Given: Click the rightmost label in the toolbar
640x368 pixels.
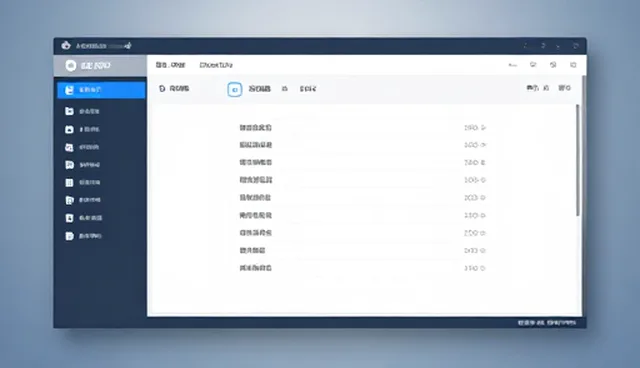Looking at the screenshot, I should pos(564,88).
